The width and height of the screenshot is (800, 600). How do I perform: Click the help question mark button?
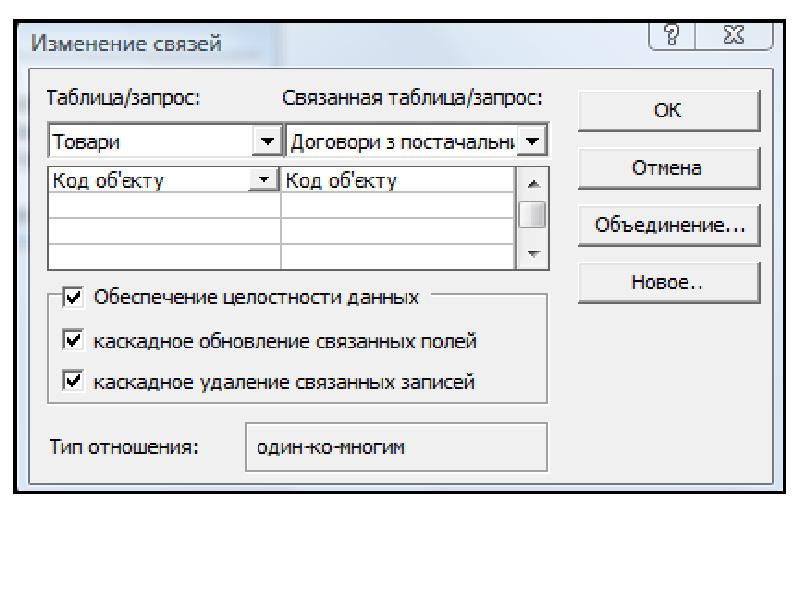pos(685,39)
